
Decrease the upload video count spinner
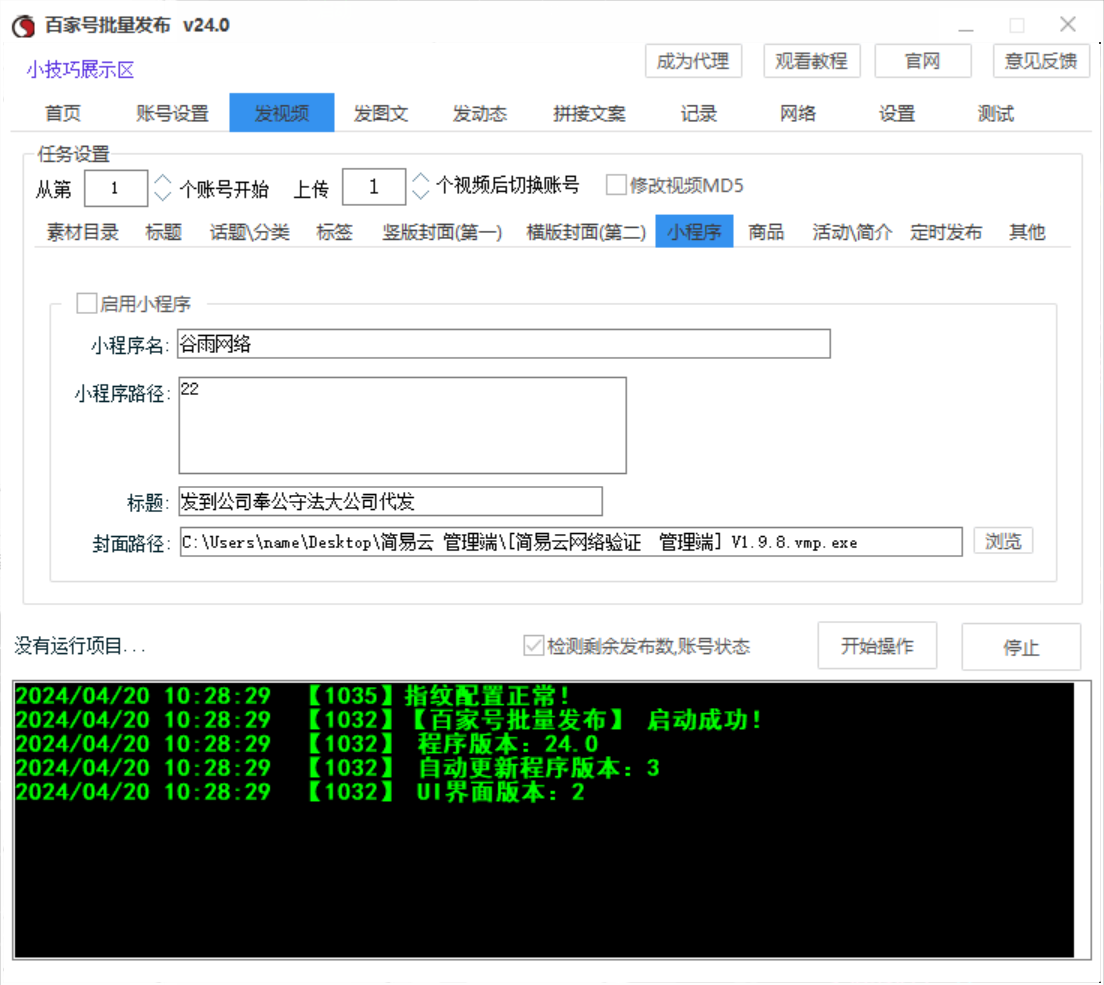(420, 194)
